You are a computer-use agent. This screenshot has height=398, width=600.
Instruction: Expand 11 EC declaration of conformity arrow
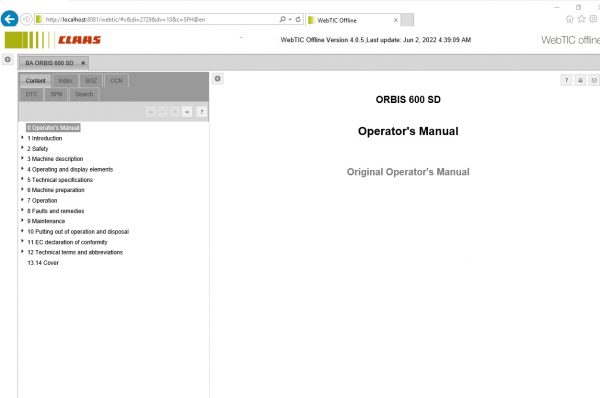click(22, 241)
